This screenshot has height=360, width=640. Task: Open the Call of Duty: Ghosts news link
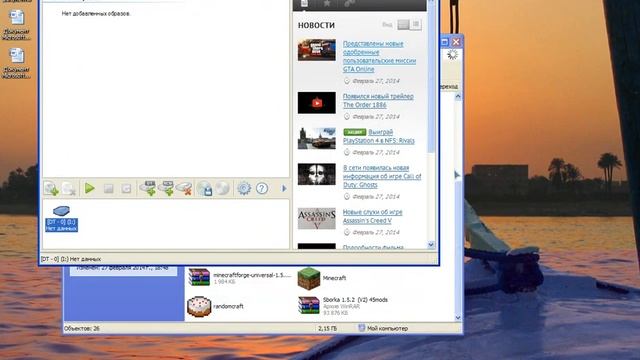[x=382, y=176]
